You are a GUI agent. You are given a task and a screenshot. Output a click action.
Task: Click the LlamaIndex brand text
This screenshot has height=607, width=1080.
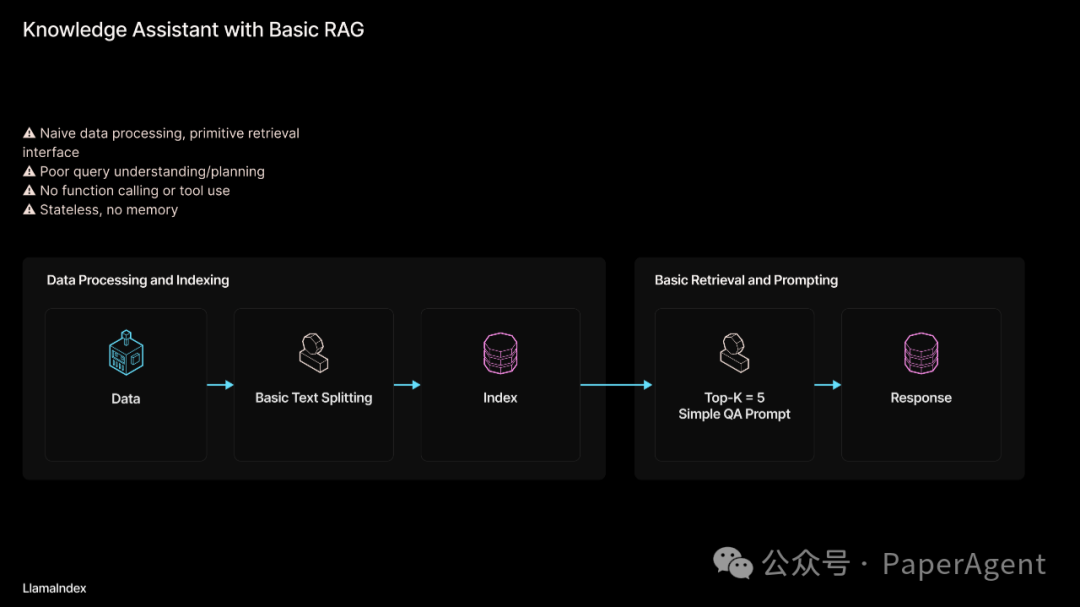54,588
